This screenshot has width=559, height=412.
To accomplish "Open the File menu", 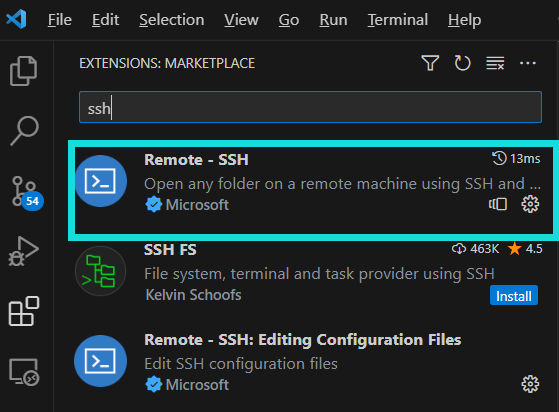I will tap(60, 20).
